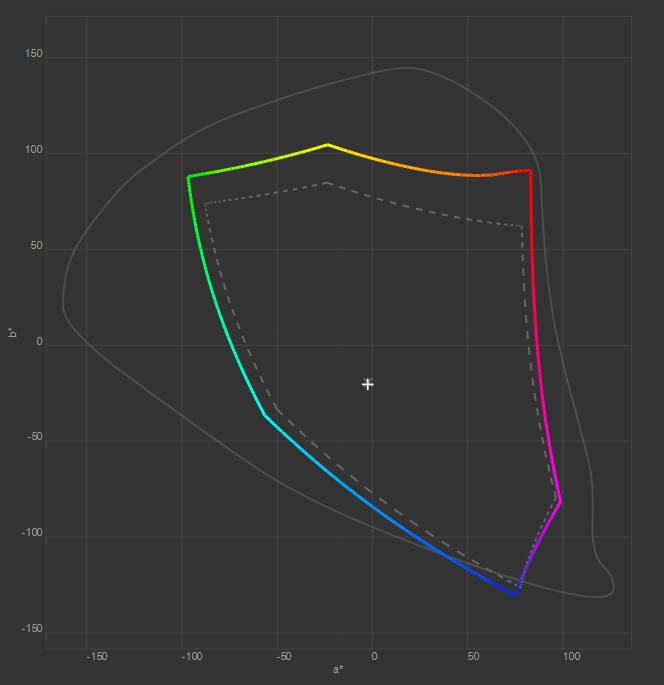Click the "150" tick label on the b* axis
Viewport: 664px width, 685px height.
[x=34, y=53]
